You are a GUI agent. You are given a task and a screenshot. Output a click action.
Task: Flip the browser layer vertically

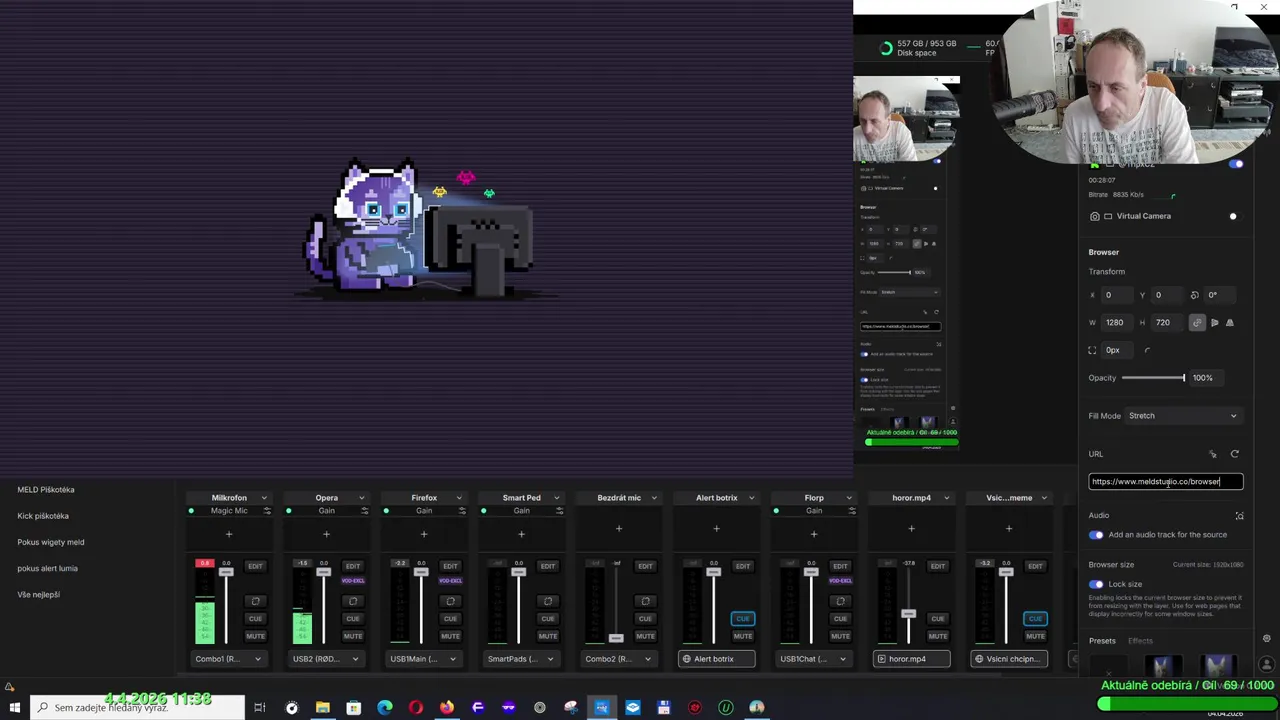click(x=1230, y=323)
